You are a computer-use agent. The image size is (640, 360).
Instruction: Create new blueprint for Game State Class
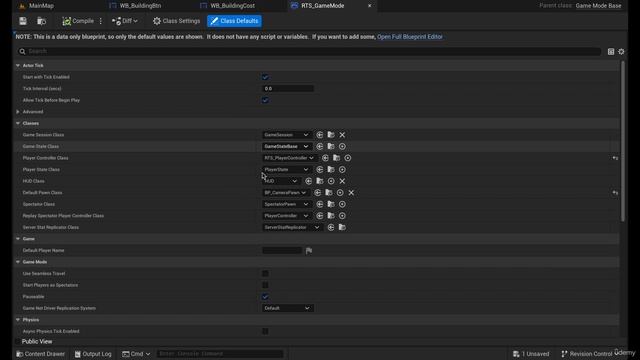click(x=342, y=146)
